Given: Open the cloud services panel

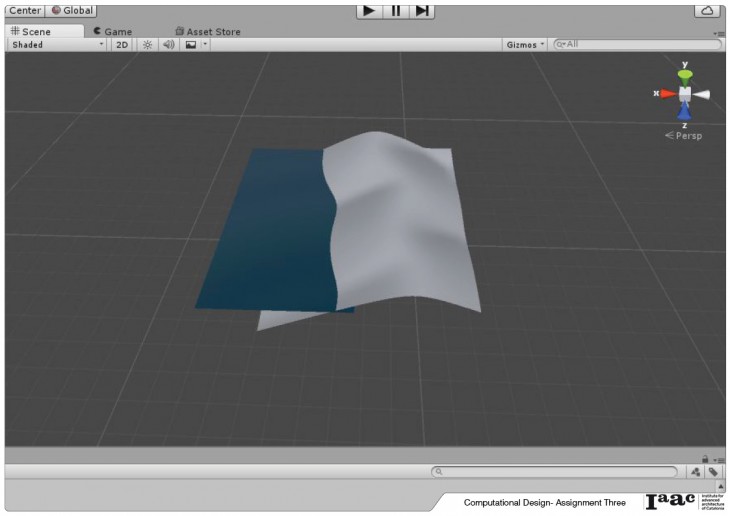Looking at the screenshot, I should click(x=708, y=10).
